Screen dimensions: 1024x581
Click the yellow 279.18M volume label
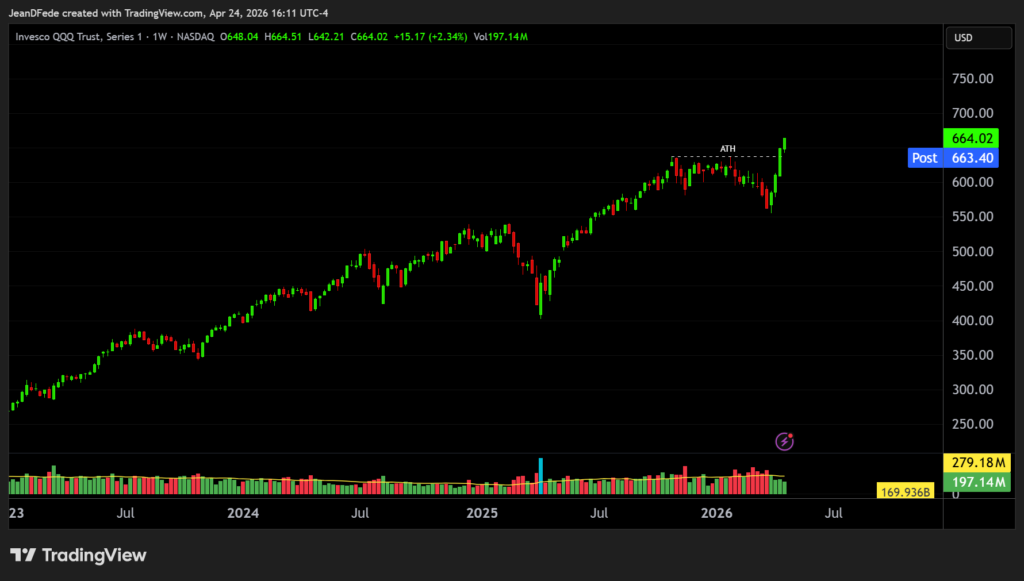pos(968,463)
